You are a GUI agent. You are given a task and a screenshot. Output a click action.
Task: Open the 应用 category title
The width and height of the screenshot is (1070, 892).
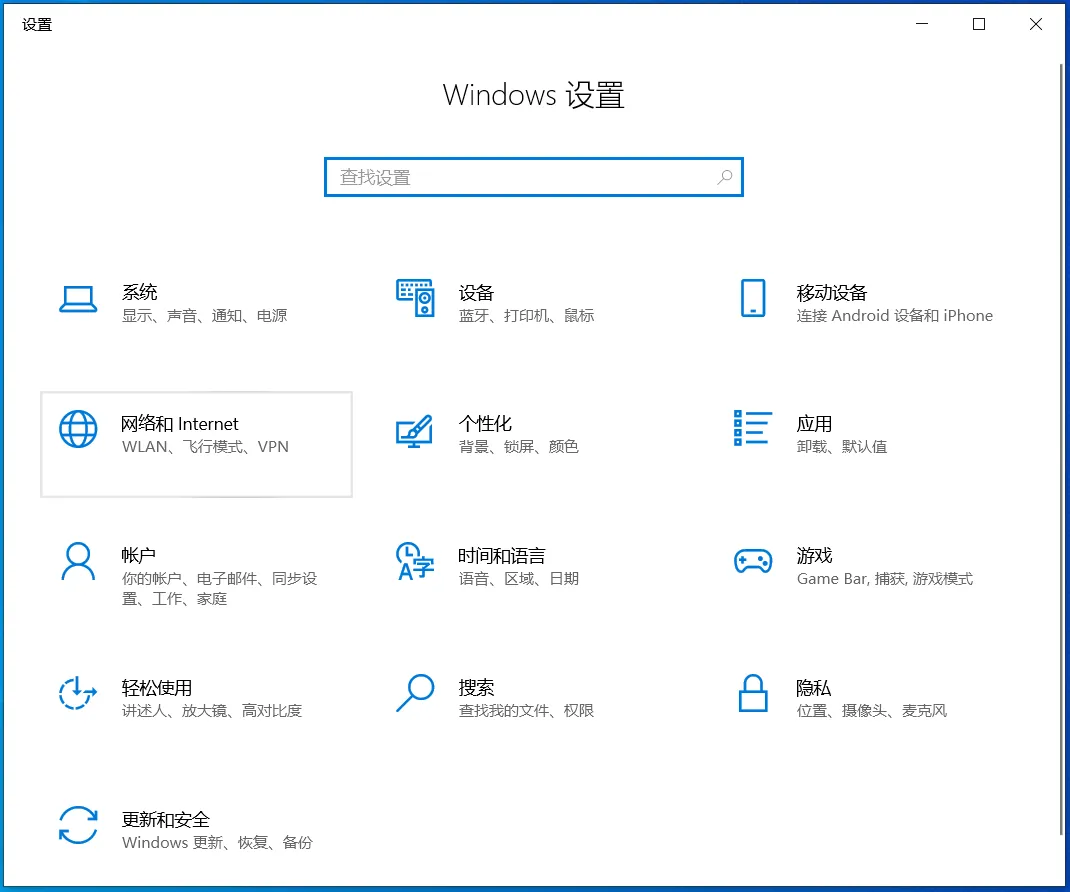click(814, 424)
